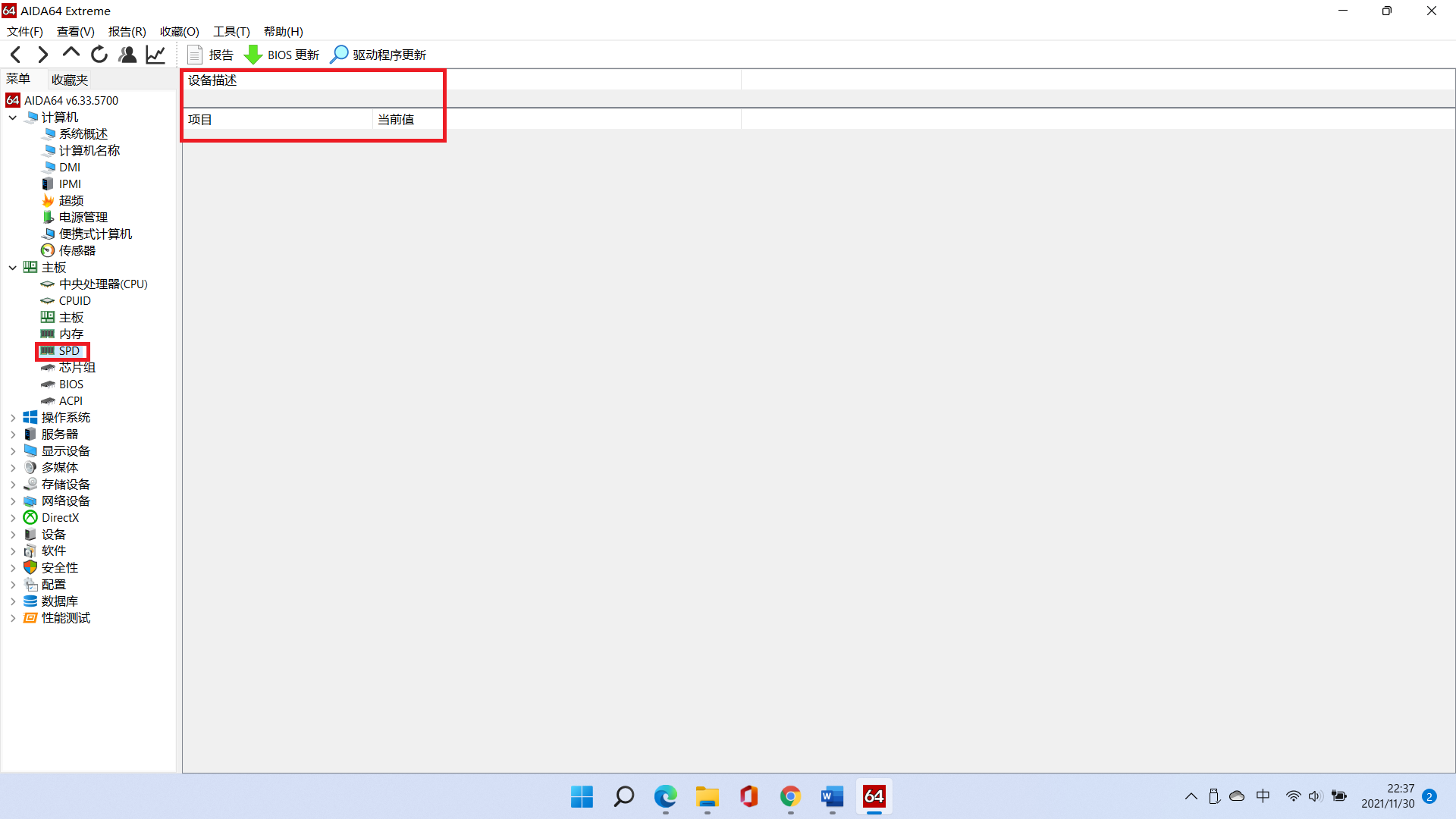1456x819 pixels.
Task: Click the BIOS 更新 green arrow button
Action: 281,55
